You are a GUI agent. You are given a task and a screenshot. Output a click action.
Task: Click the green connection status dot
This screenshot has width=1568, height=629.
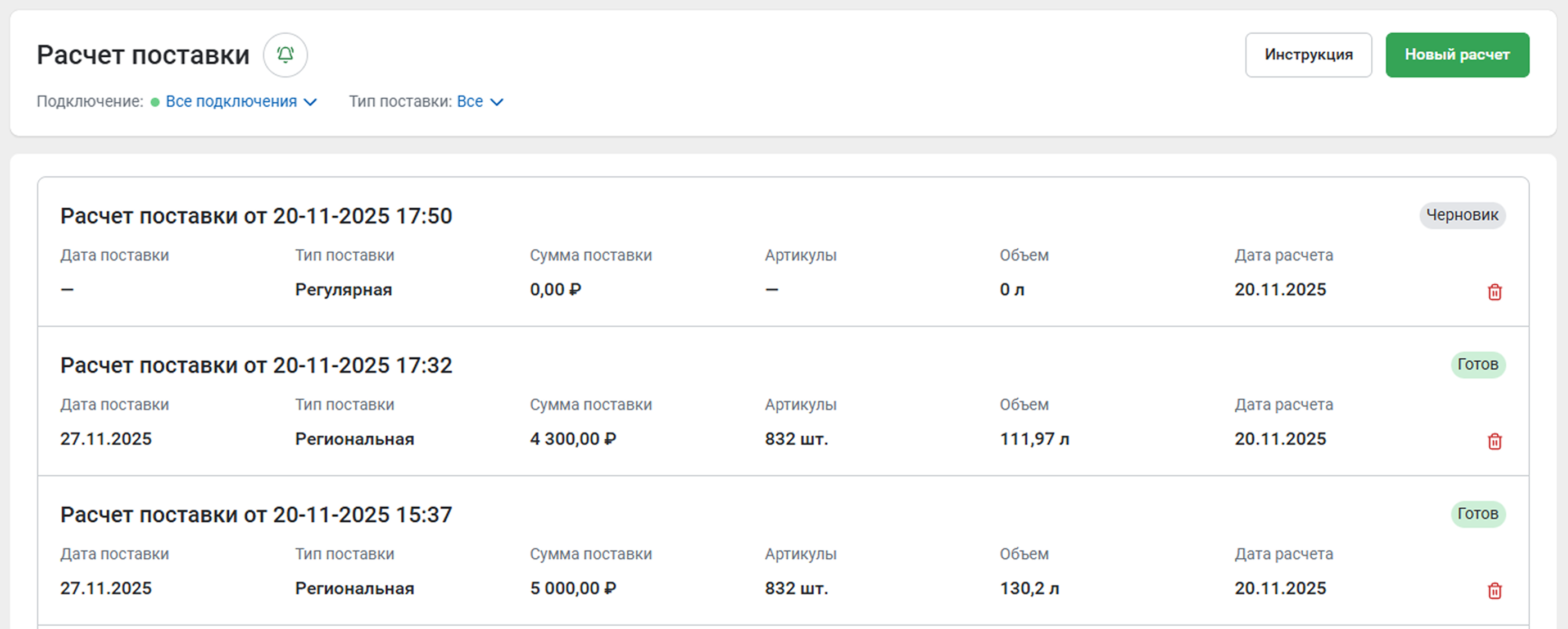pos(155,102)
